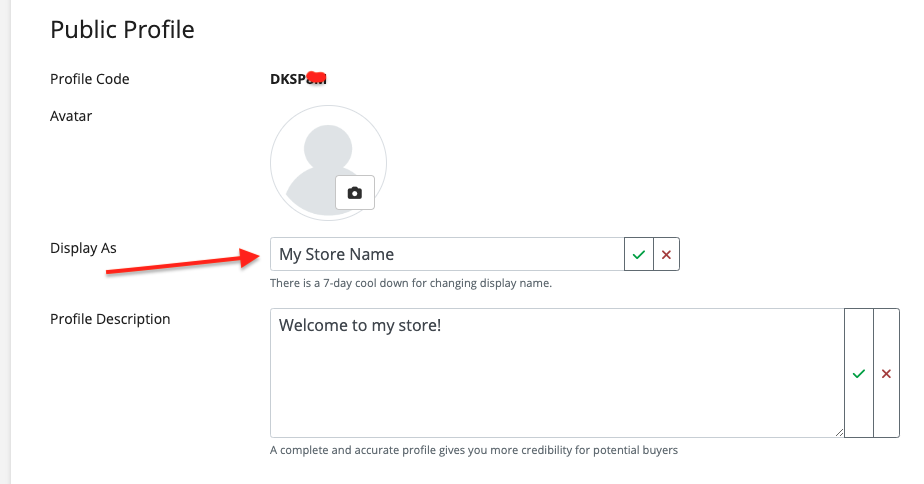This screenshot has height=484, width=924.
Task: Click the Avatar label
Action: (x=71, y=116)
